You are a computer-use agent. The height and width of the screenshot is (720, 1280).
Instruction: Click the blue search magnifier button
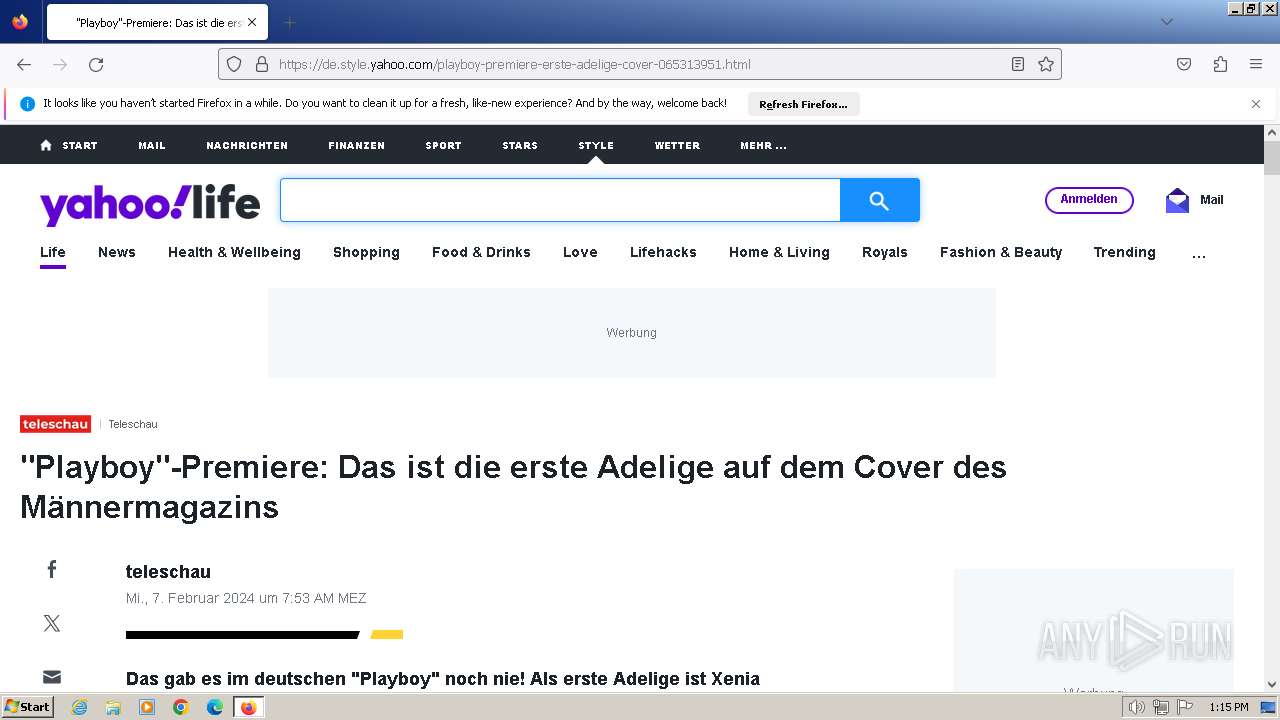tap(880, 200)
